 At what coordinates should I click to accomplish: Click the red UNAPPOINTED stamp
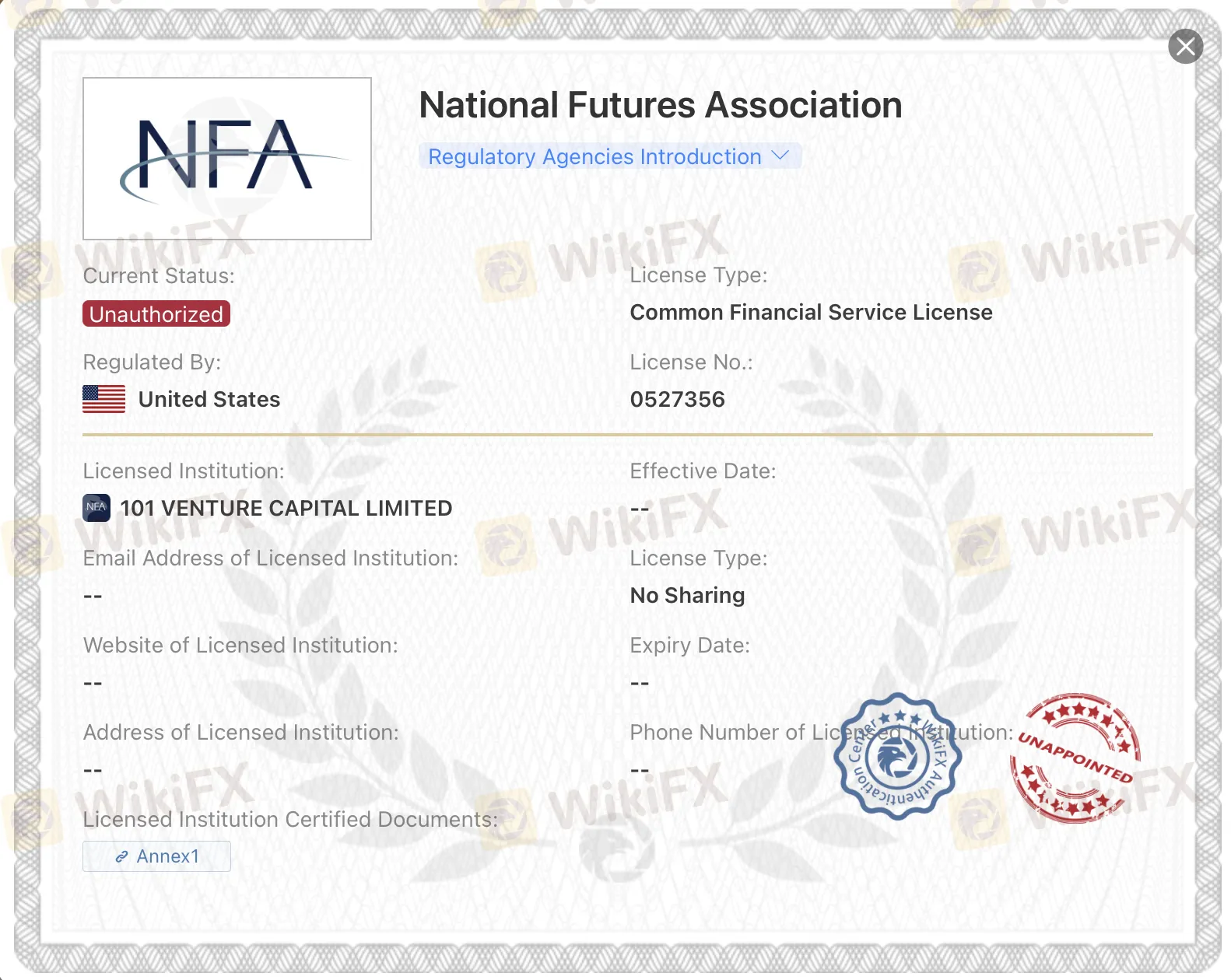pos(1075,758)
